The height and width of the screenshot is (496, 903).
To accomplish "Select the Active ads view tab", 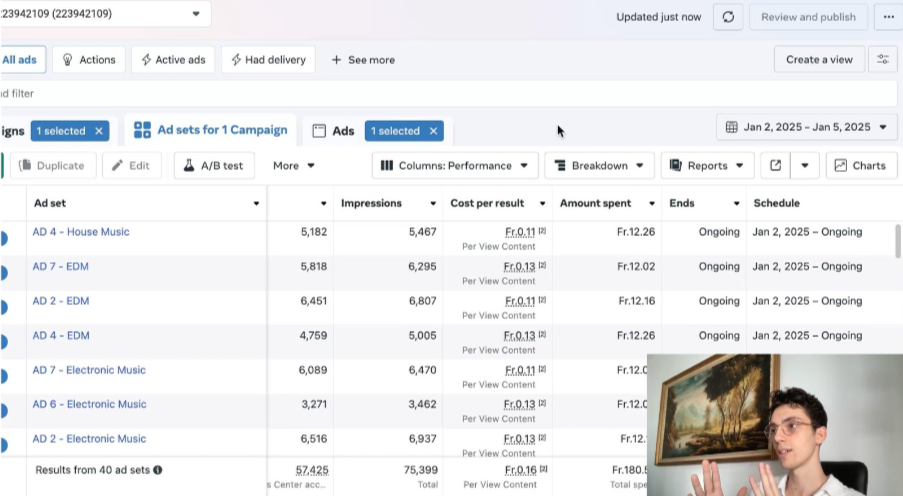I will [x=173, y=60].
